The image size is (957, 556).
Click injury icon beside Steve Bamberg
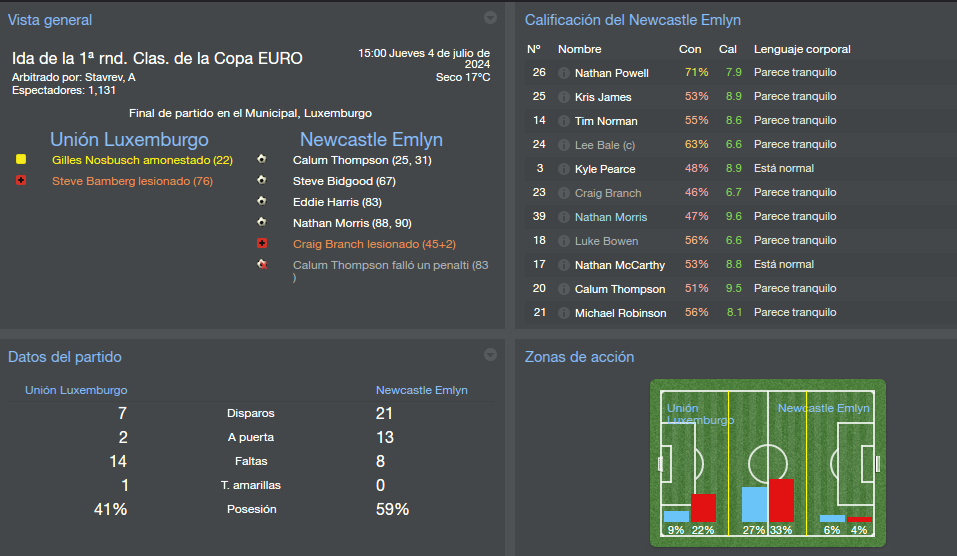(x=21, y=180)
